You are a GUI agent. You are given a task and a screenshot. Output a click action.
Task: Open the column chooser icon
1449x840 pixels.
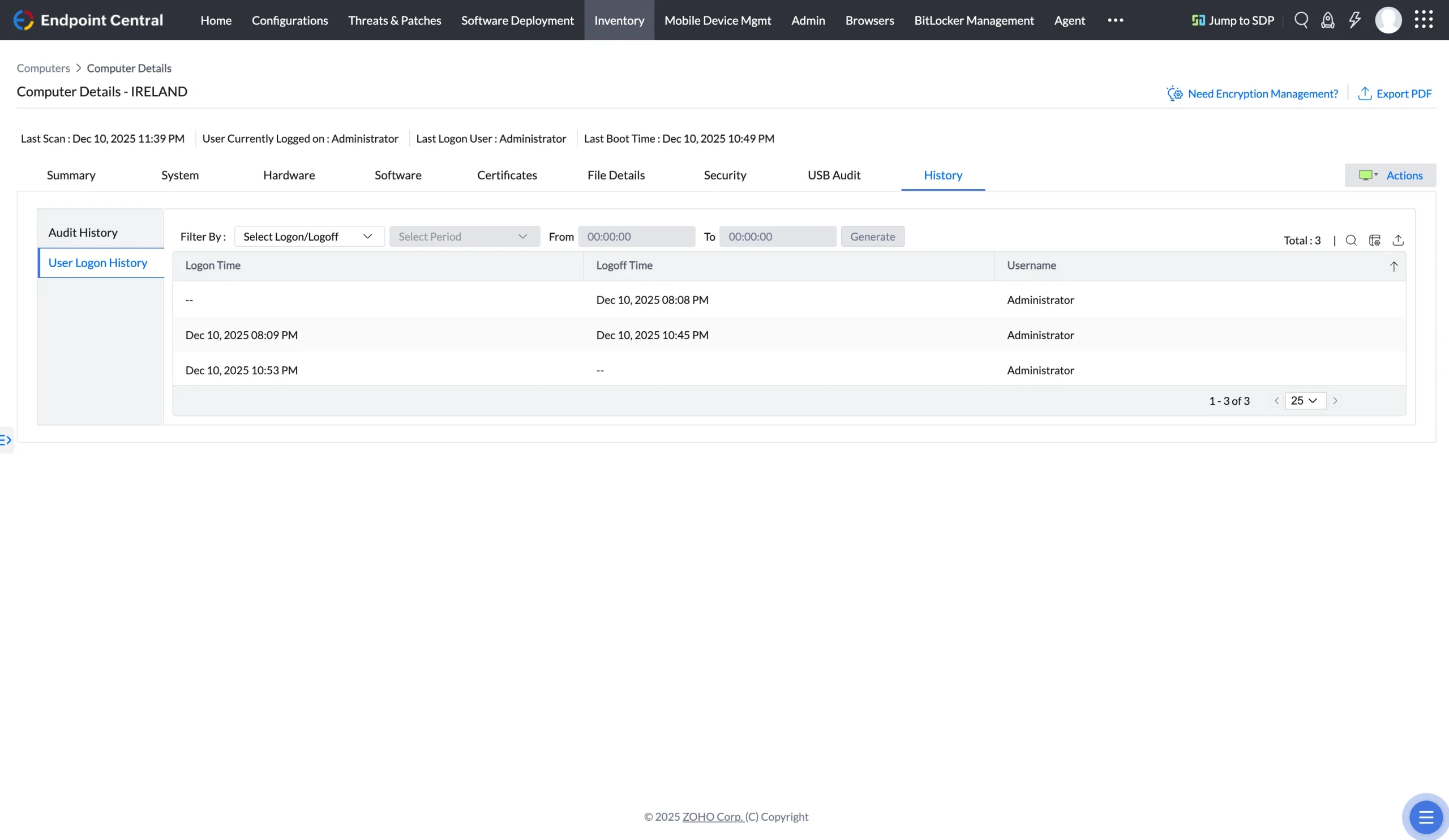coord(1375,241)
